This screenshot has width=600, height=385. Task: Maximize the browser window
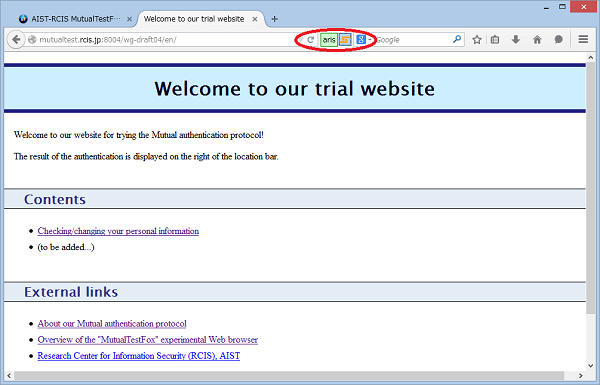[x=562, y=7]
